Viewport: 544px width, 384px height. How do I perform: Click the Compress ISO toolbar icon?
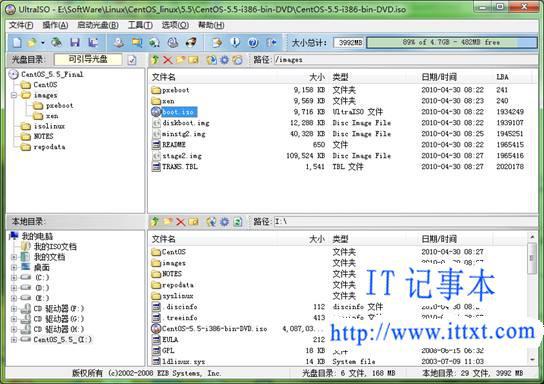154,43
